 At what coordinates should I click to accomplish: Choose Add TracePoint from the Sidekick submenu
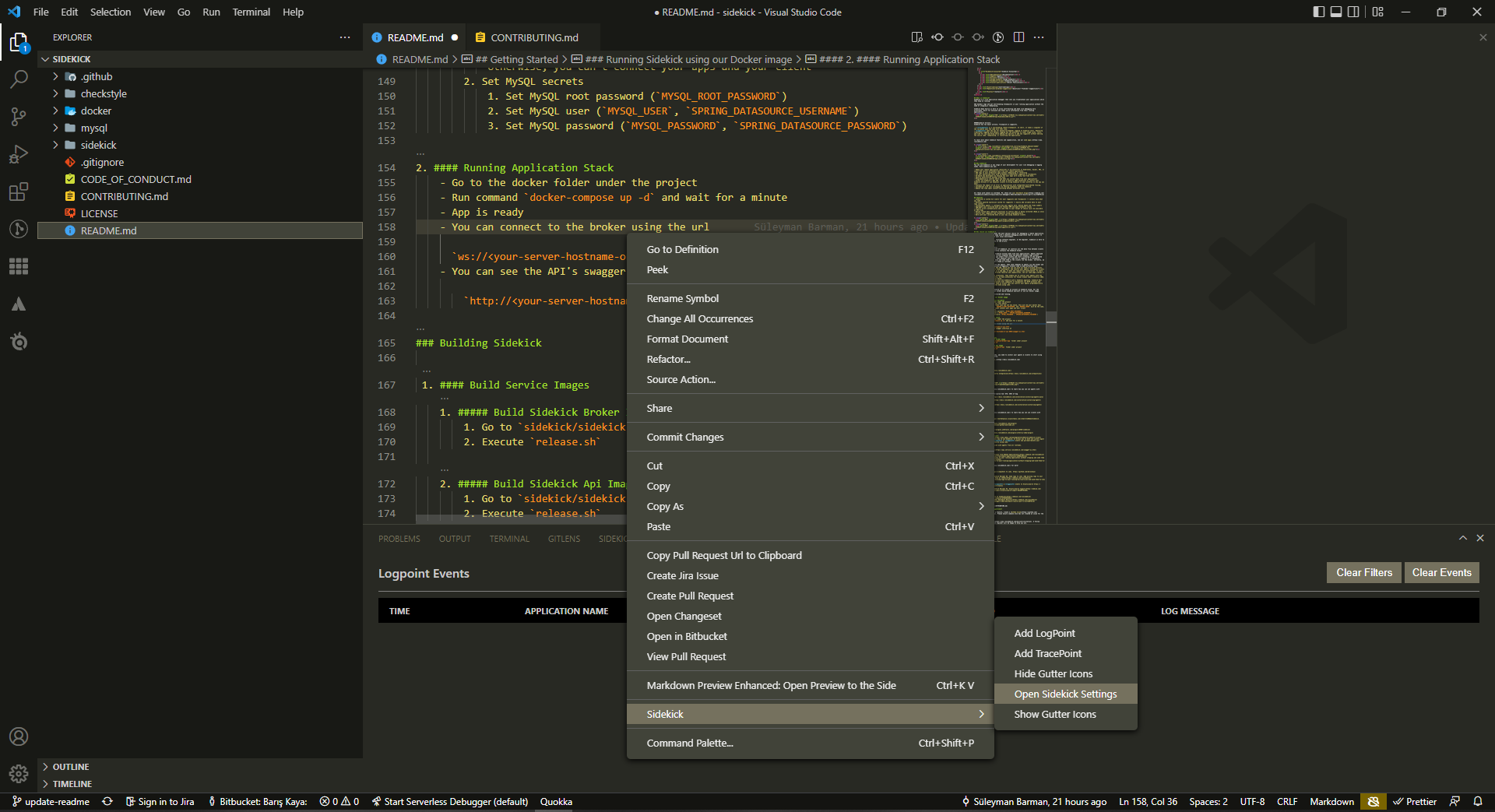tap(1065, 653)
